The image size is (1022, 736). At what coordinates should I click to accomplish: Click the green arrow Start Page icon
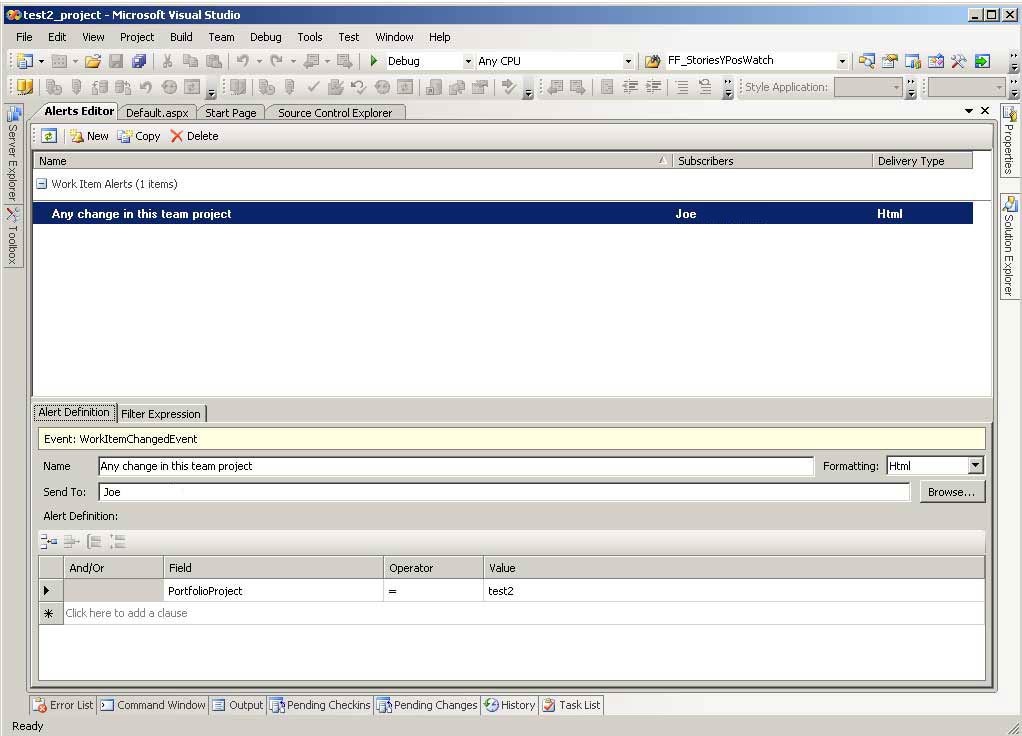982,61
